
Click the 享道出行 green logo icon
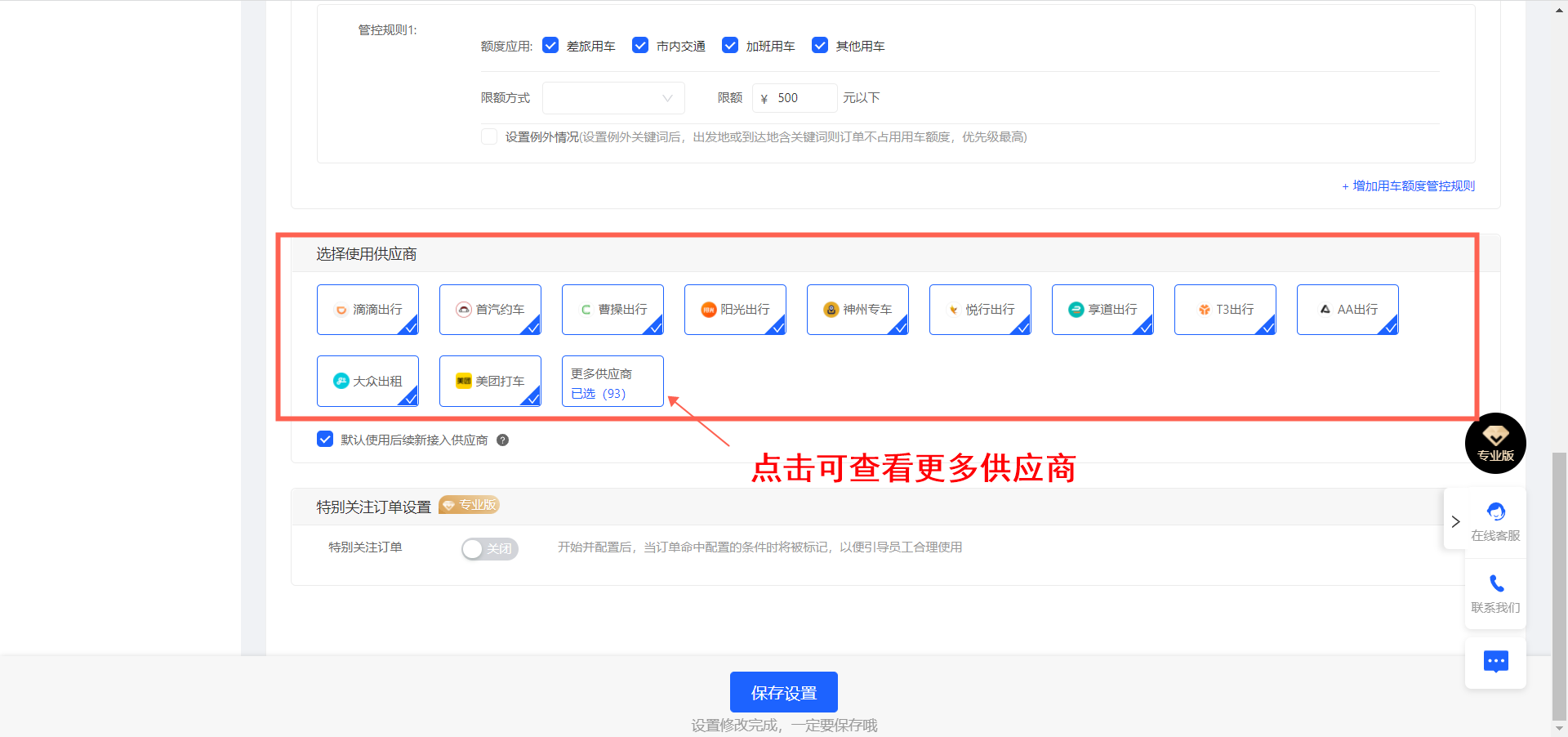(x=1076, y=310)
